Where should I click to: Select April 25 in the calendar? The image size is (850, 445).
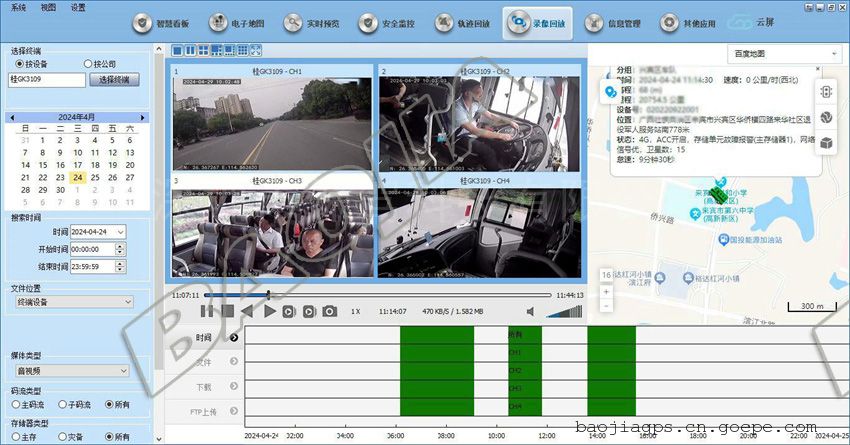[95, 177]
